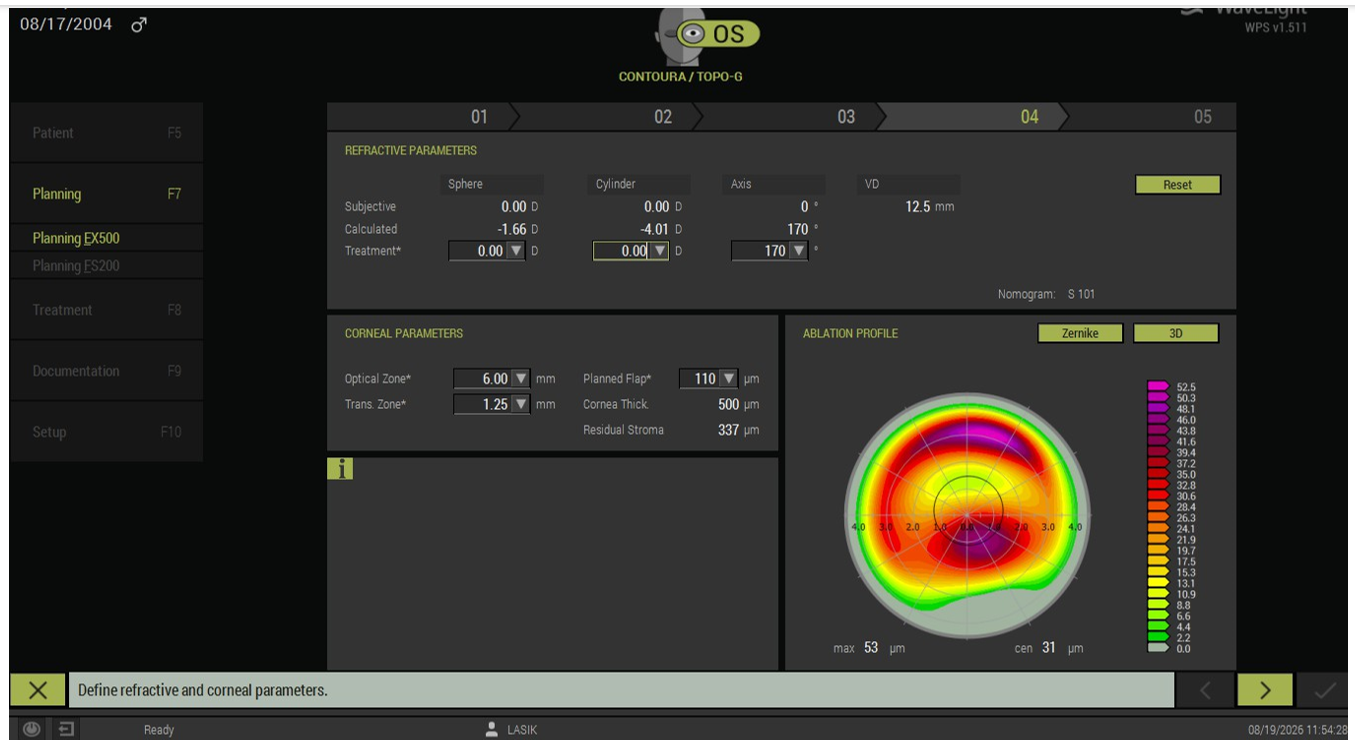Expand the Planned Flap dropdown
Screen dimensions: 1355x749
point(729,379)
